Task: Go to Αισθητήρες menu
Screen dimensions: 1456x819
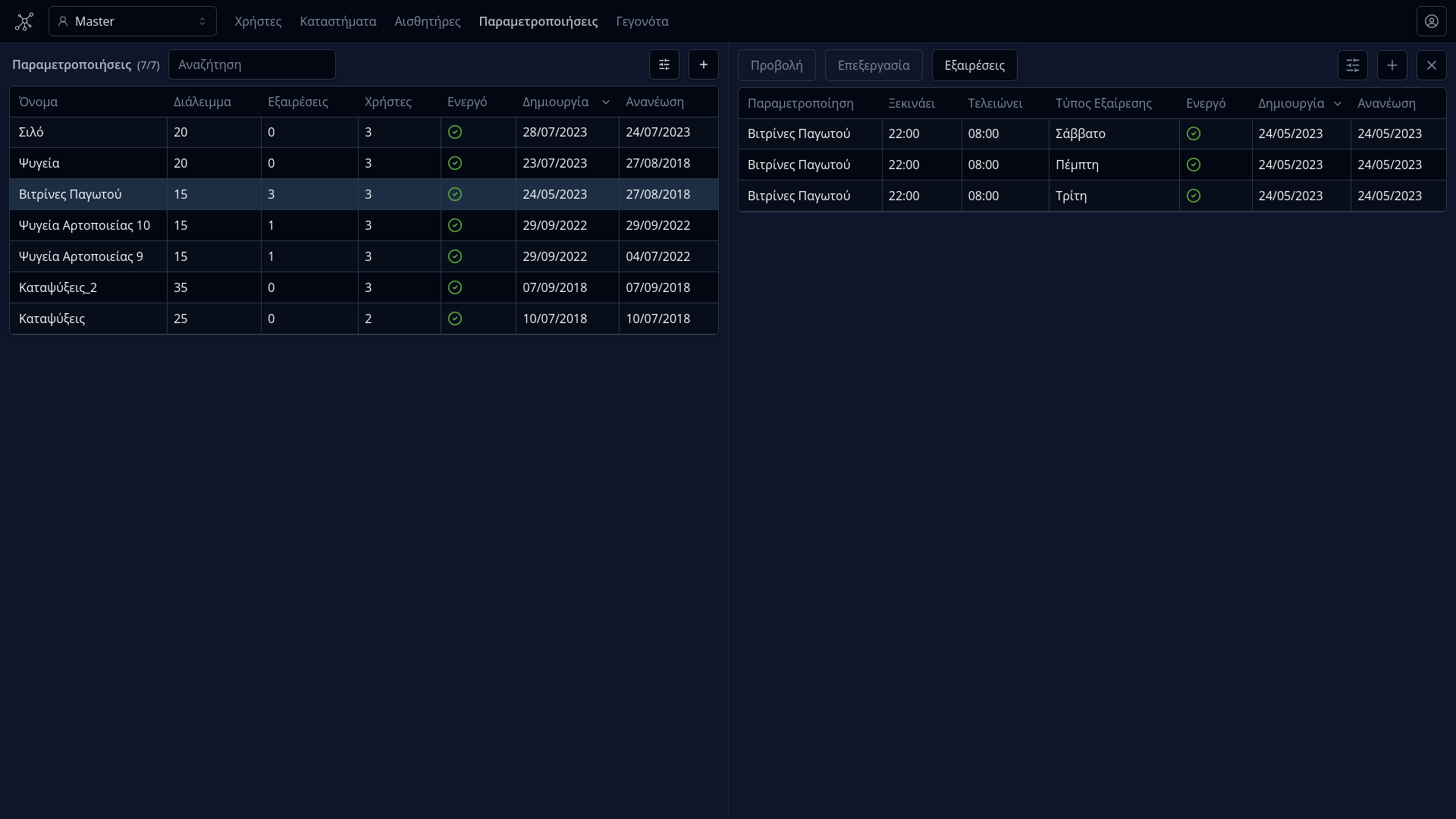Action: click(427, 21)
